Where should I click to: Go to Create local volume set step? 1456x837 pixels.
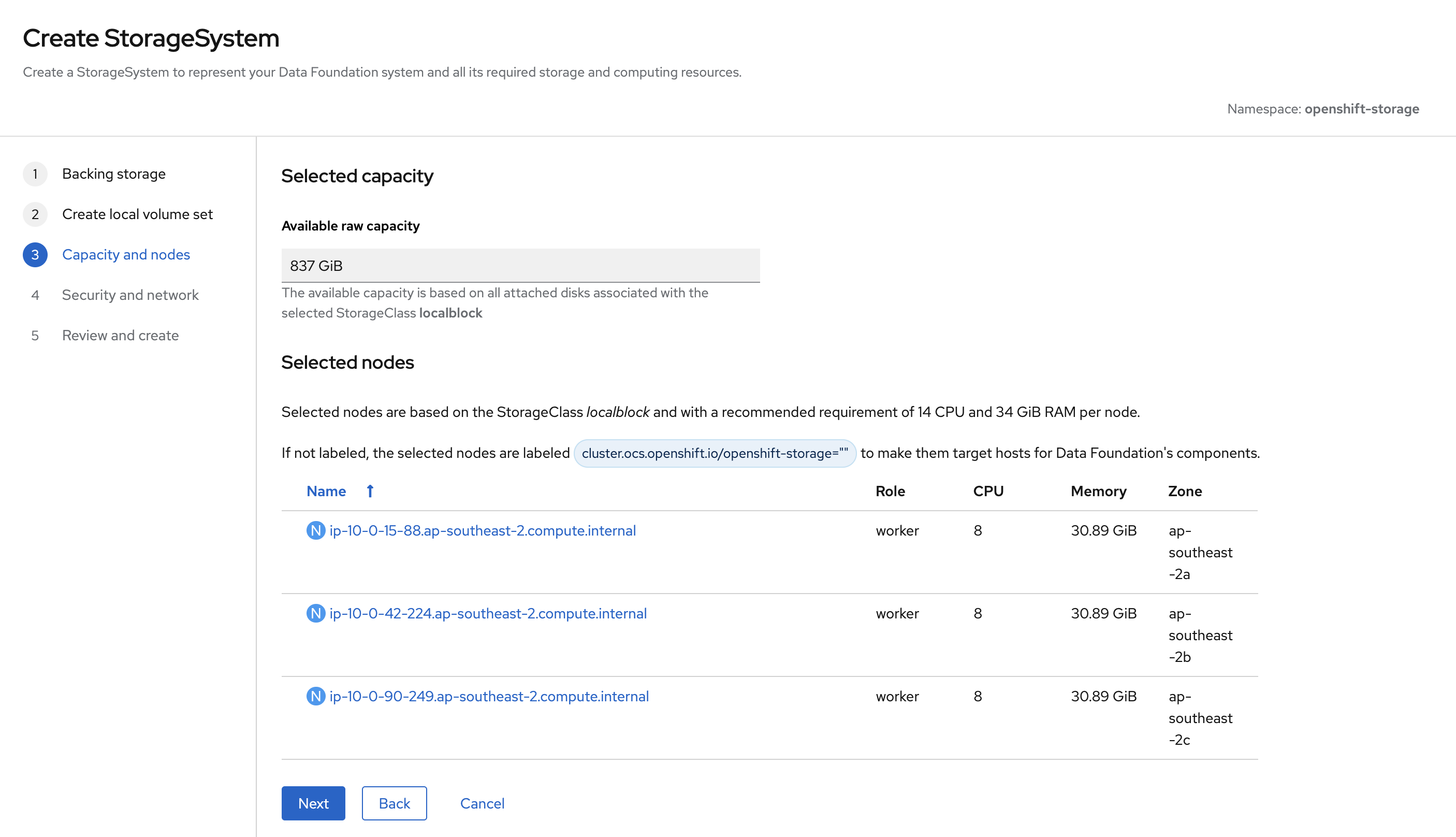click(x=137, y=214)
